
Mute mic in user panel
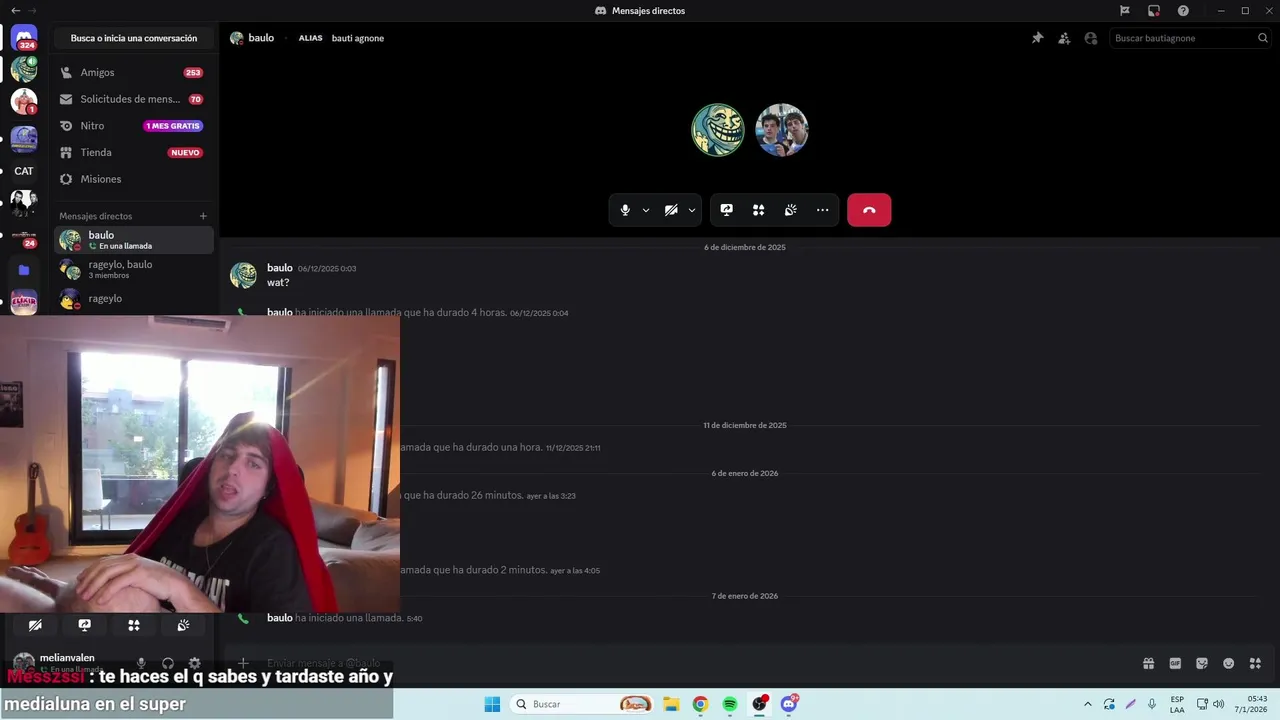(x=141, y=663)
